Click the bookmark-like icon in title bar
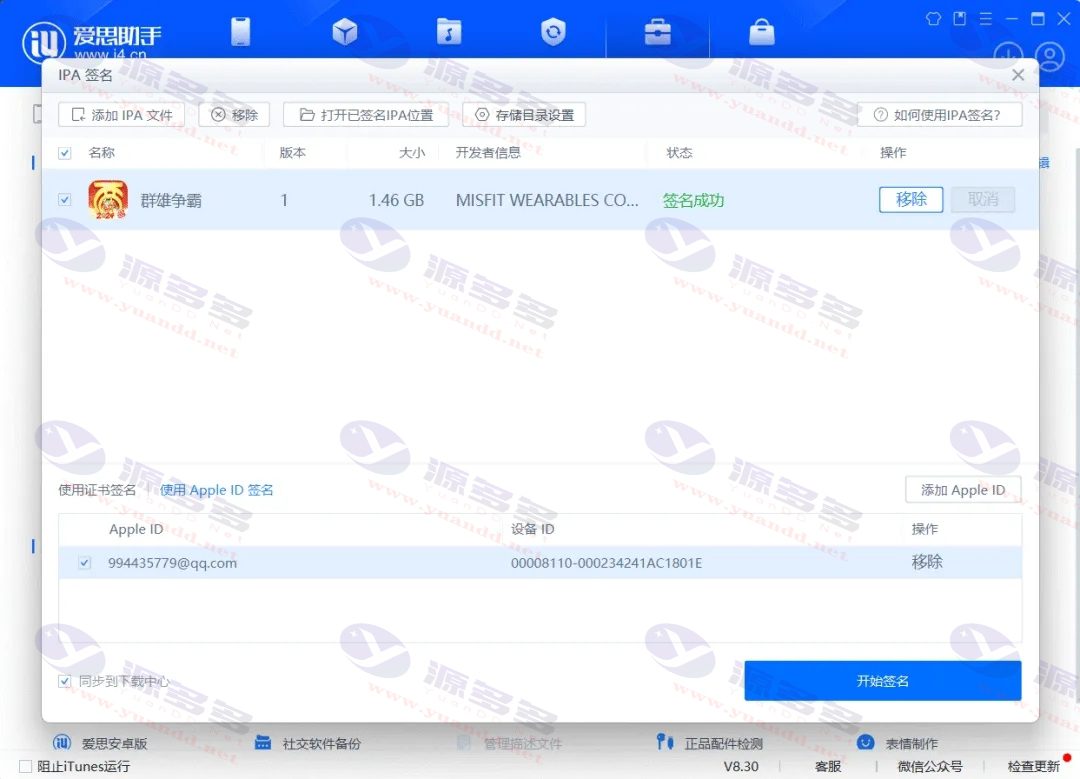This screenshot has height=779, width=1080. click(x=959, y=19)
